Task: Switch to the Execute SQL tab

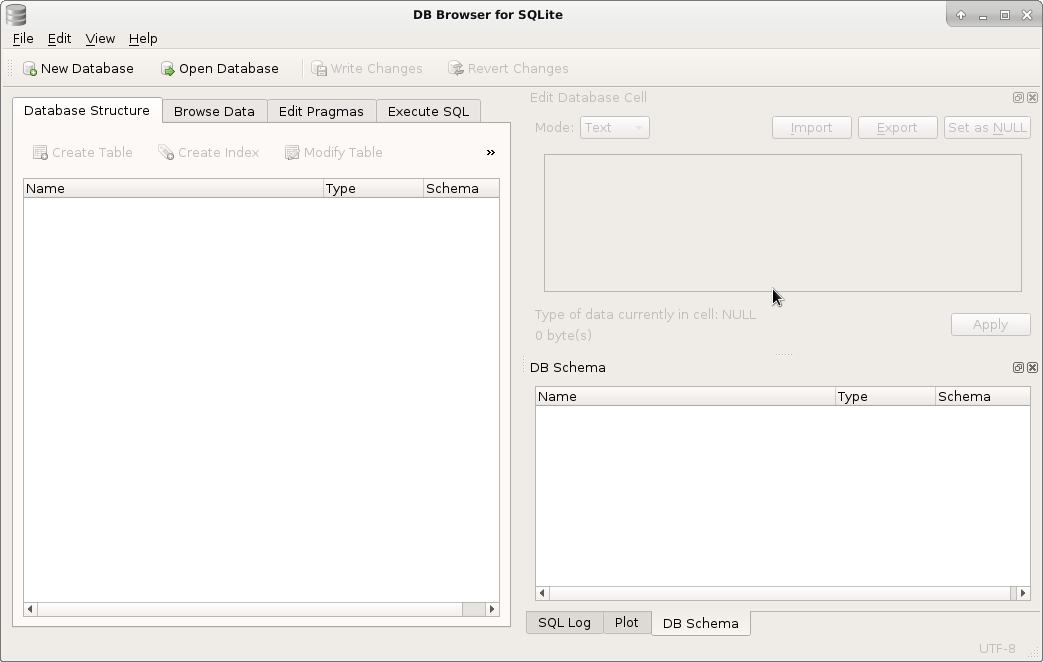Action: pyautogui.click(x=428, y=111)
